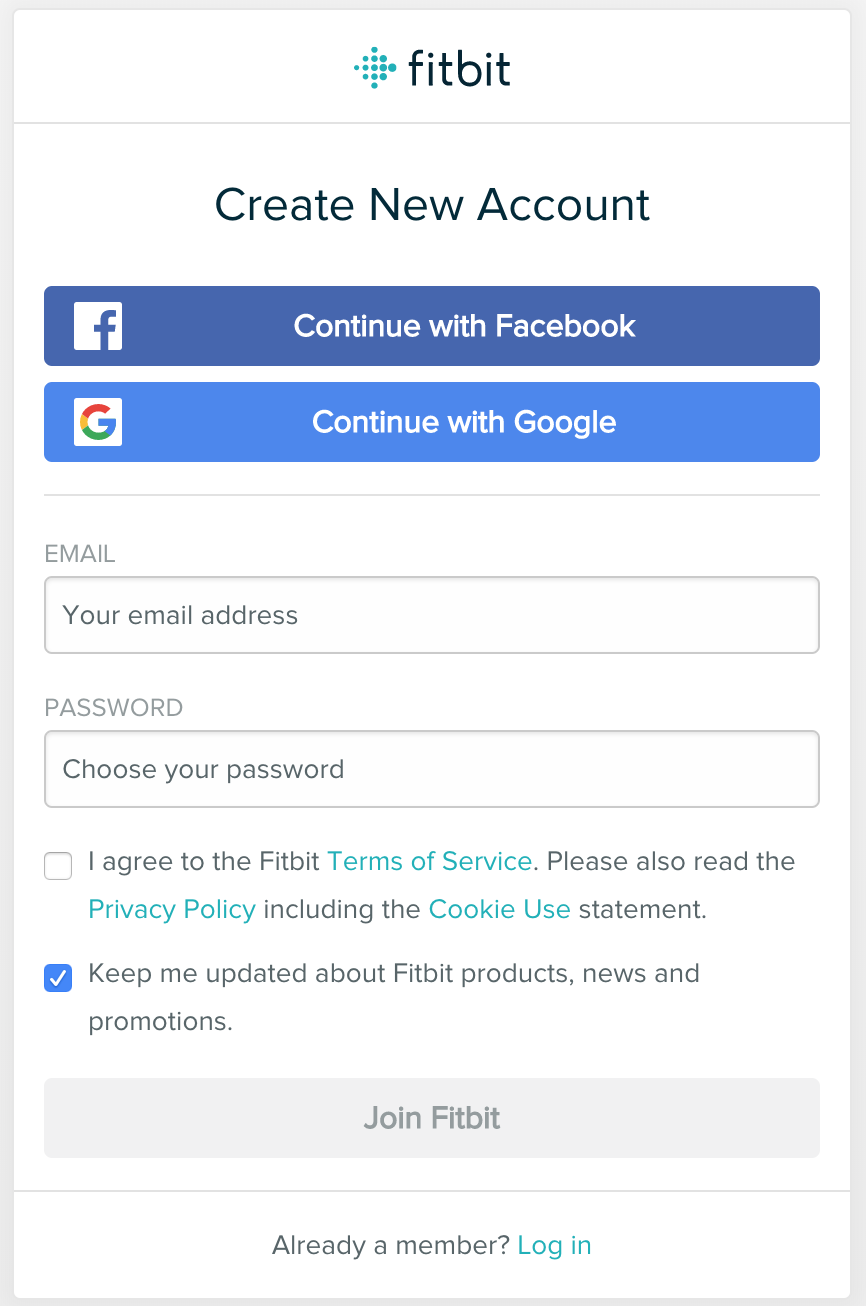Viewport: 866px width, 1306px height.
Task: Click the Your email address field
Action: 432,615
